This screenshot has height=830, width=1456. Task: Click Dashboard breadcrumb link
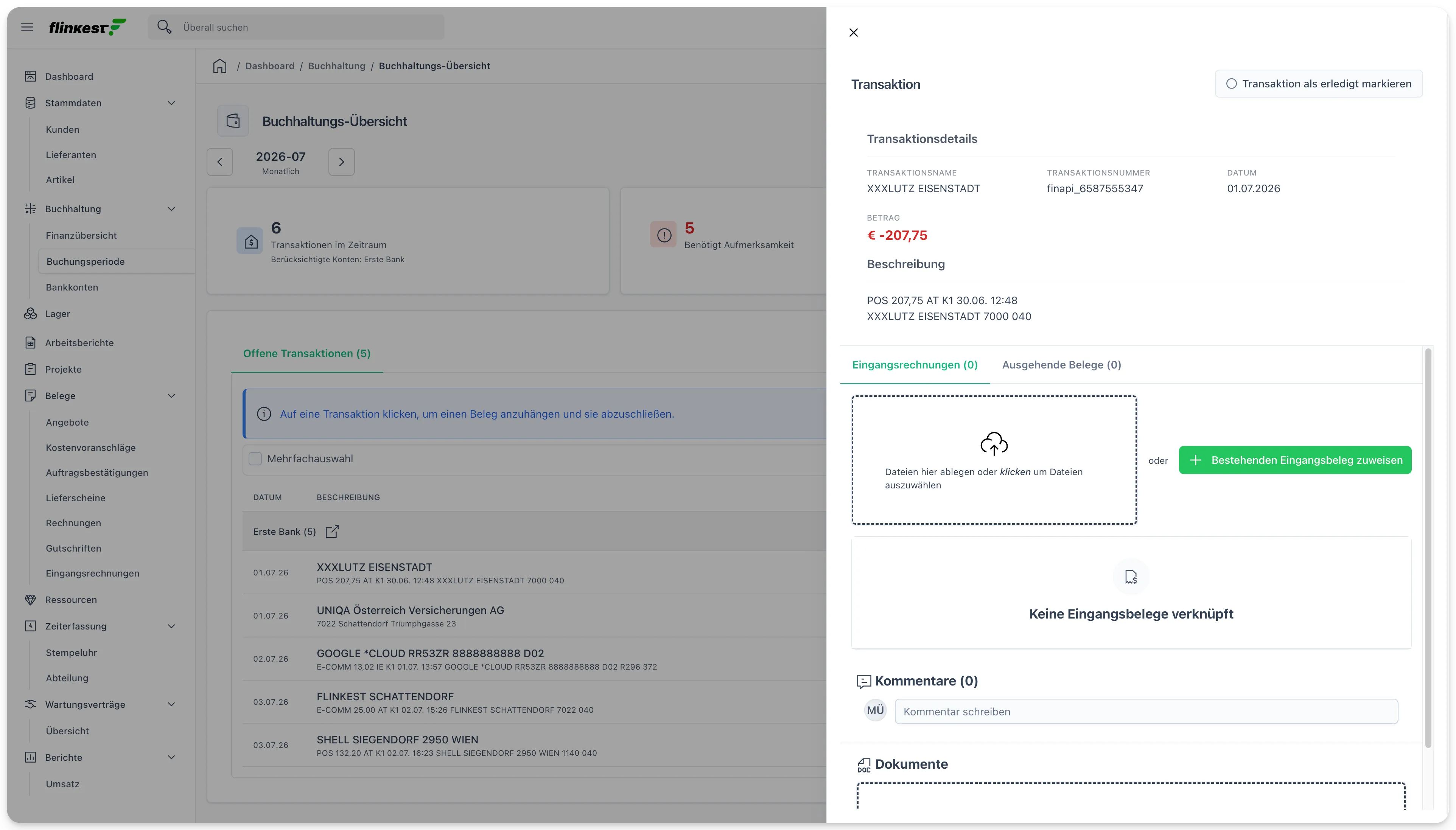point(270,65)
